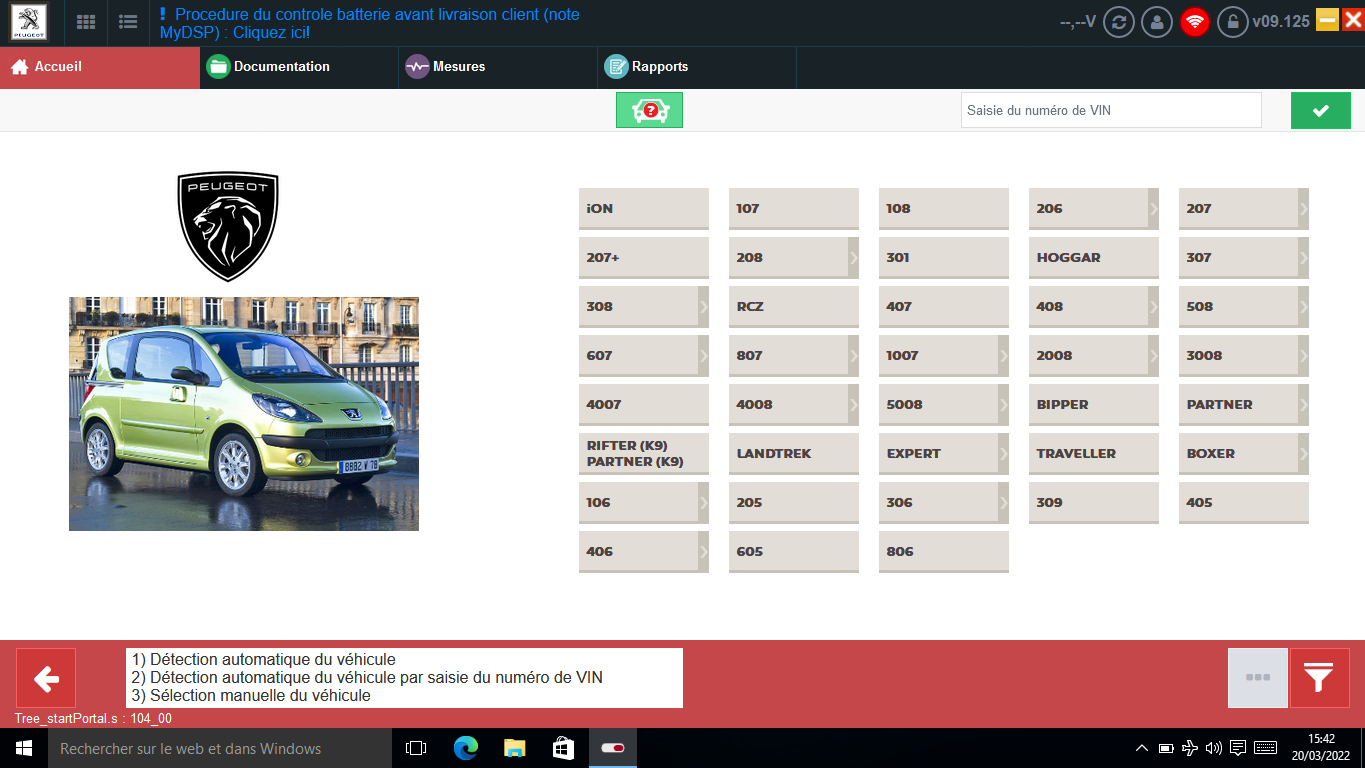Image resolution: width=1365 pixels, height=768 pixels.
Task: Open the user profile icon
Action: [x=1157, y=22]
